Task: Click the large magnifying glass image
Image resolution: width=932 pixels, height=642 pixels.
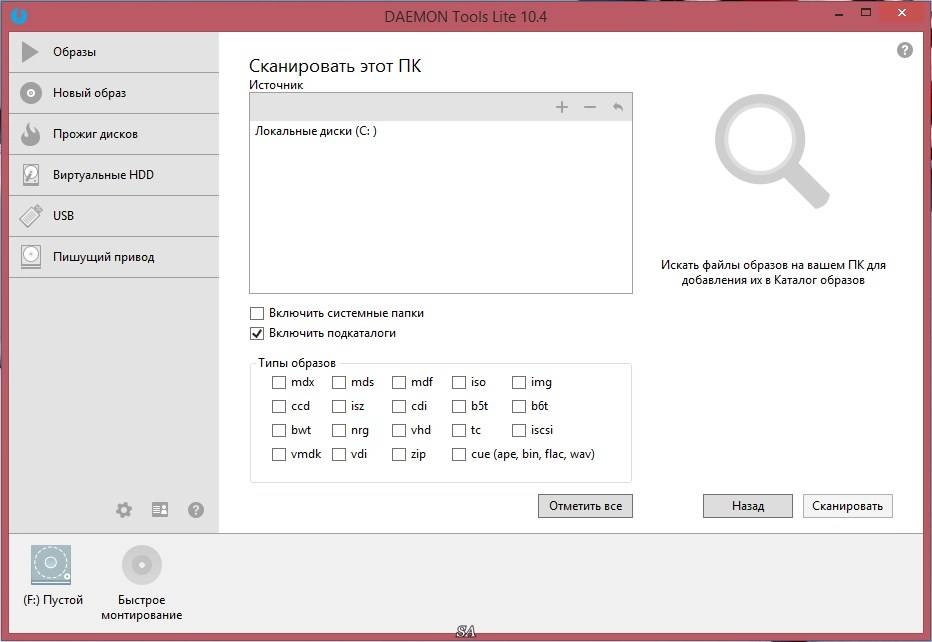Action: click(x=772, y=151)
